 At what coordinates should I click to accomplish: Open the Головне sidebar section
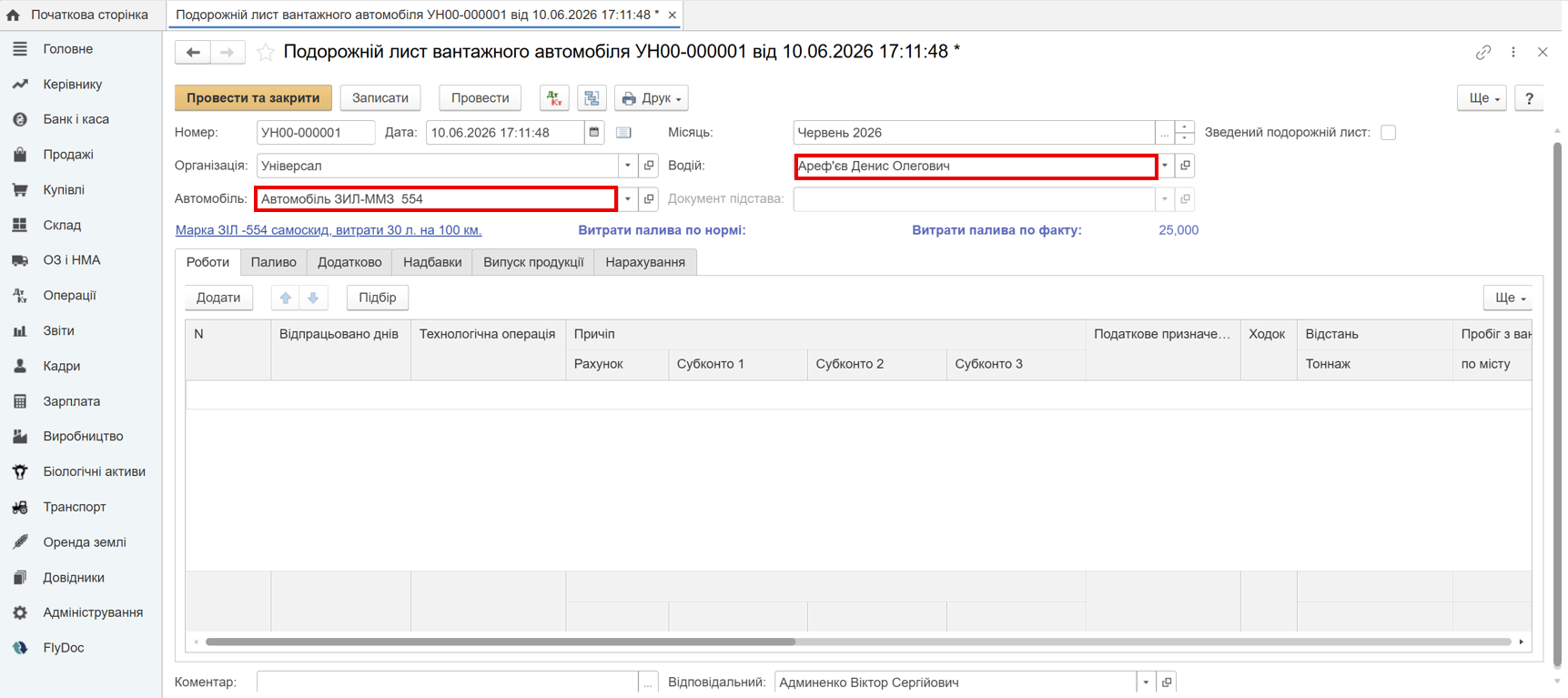(x=67, y=49)
